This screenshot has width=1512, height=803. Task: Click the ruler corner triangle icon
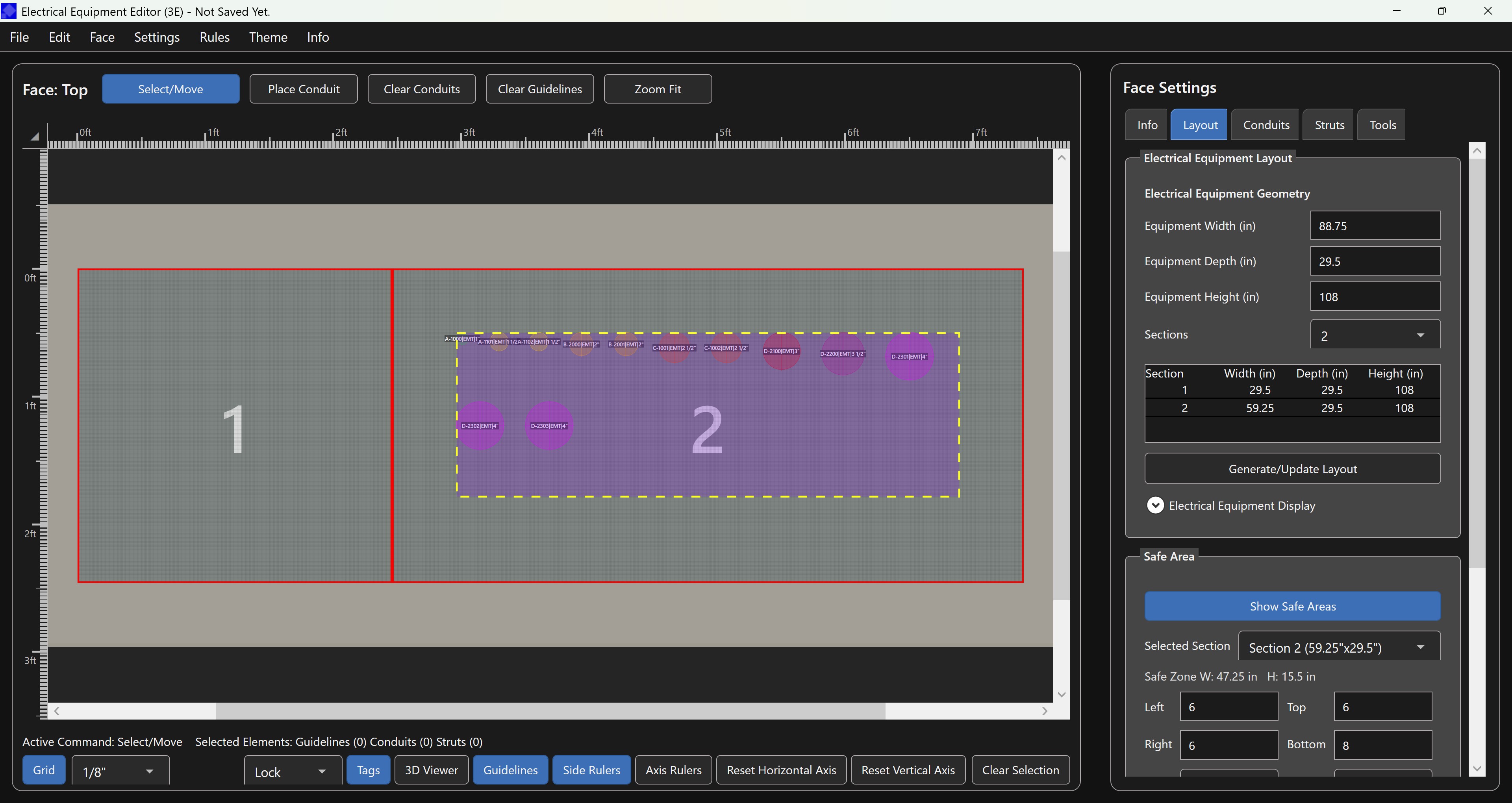pos(35,136)
